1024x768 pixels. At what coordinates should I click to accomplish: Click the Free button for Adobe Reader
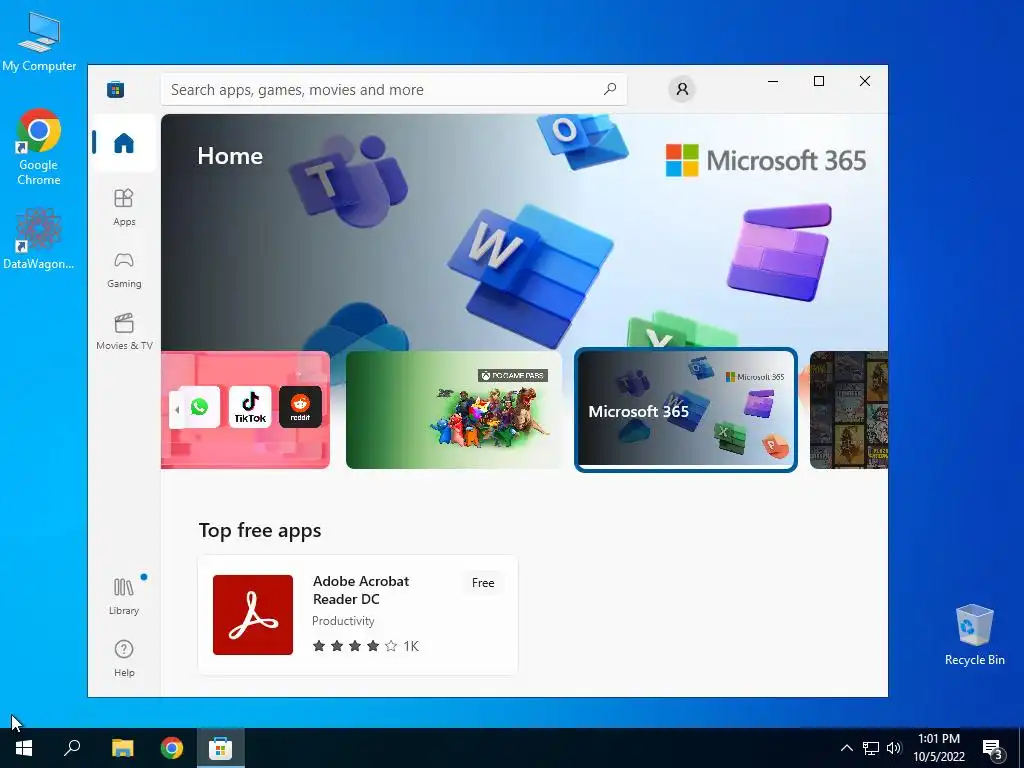click(x=483, y=583)
